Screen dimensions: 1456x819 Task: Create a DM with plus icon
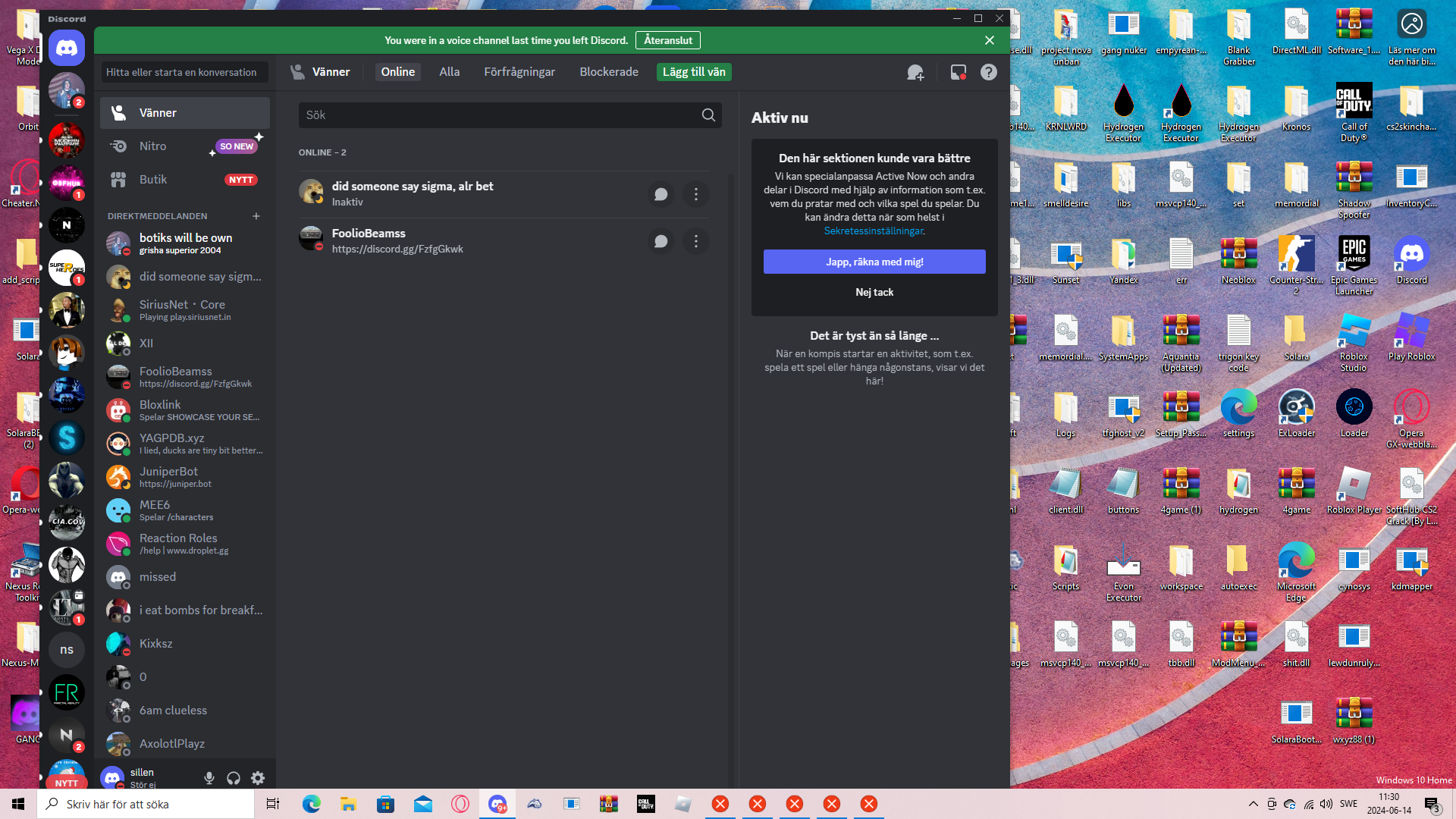[256, 216]
